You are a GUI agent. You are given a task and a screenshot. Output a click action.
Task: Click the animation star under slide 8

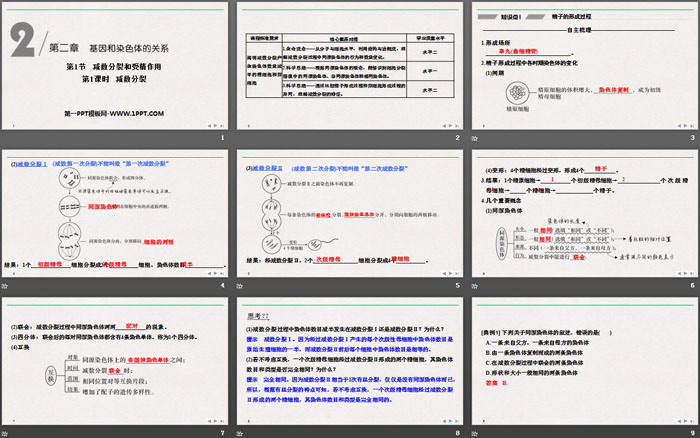pos(240,434)
